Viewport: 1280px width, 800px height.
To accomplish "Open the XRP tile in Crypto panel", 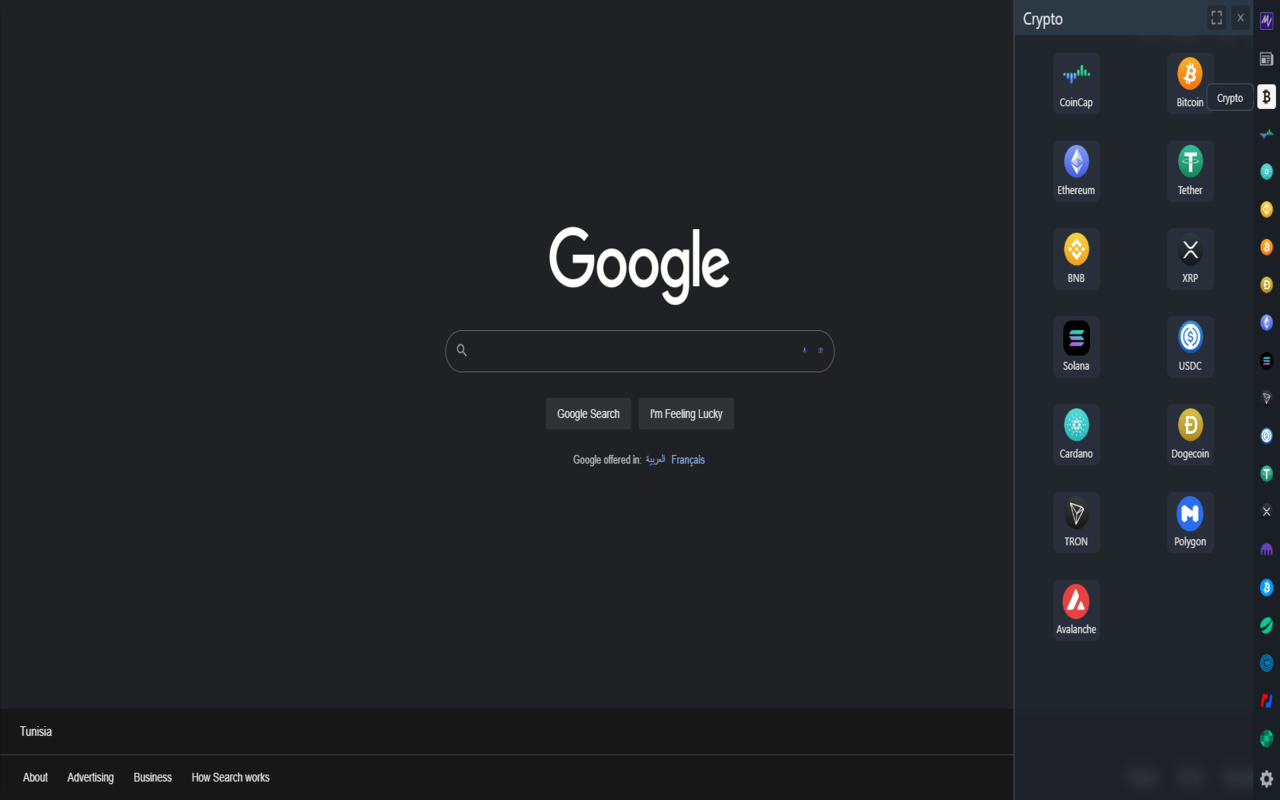I will click(x=1190, y=259).
